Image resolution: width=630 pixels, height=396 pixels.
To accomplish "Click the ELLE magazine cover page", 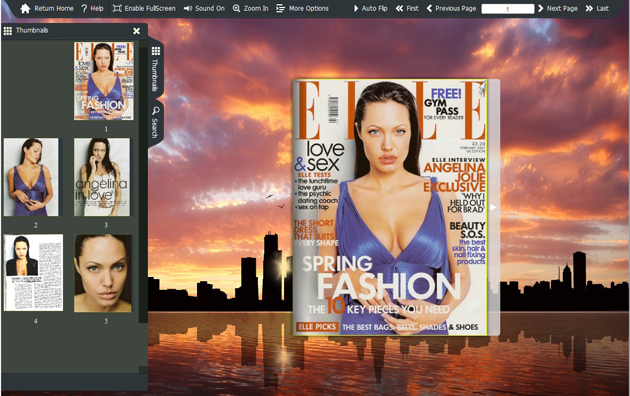I will click(x=390, y=207).
